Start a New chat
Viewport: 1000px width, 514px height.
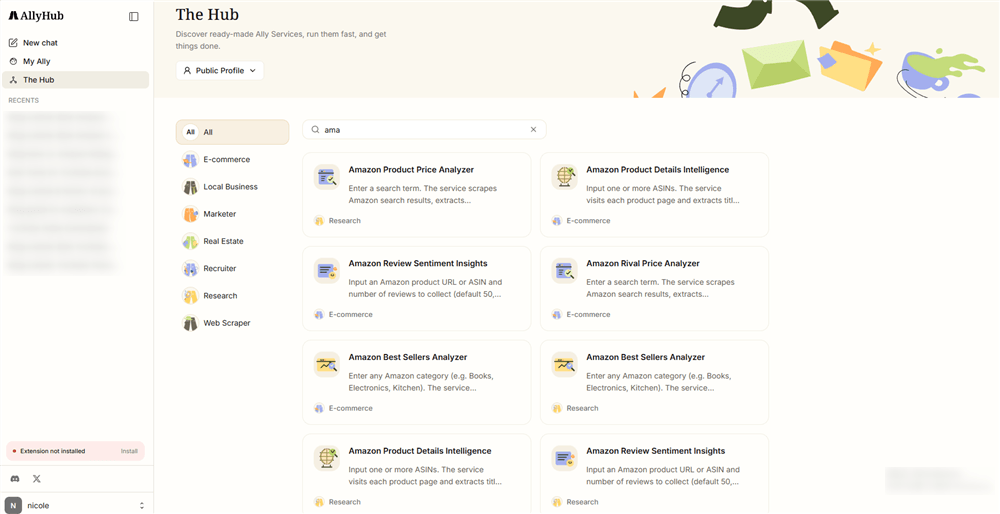click(x=75, y=43)
